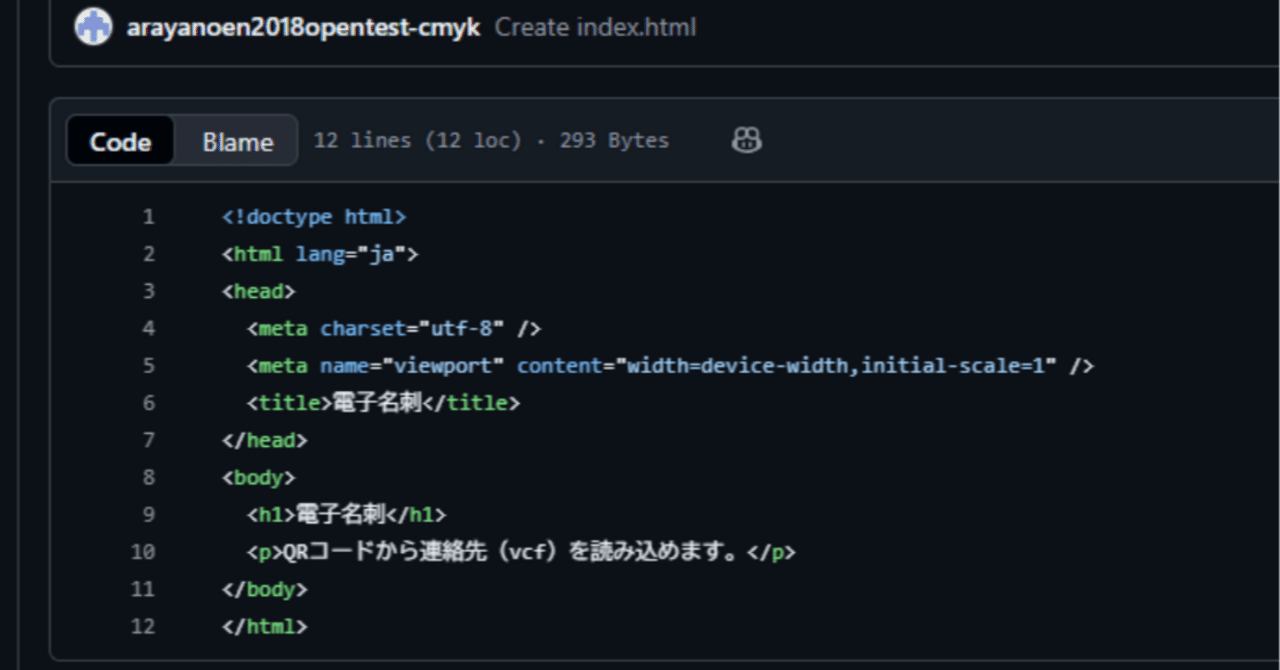Select line number 7
The height and width of the screenshot is (670, 1280).
(x=148, y=440)
